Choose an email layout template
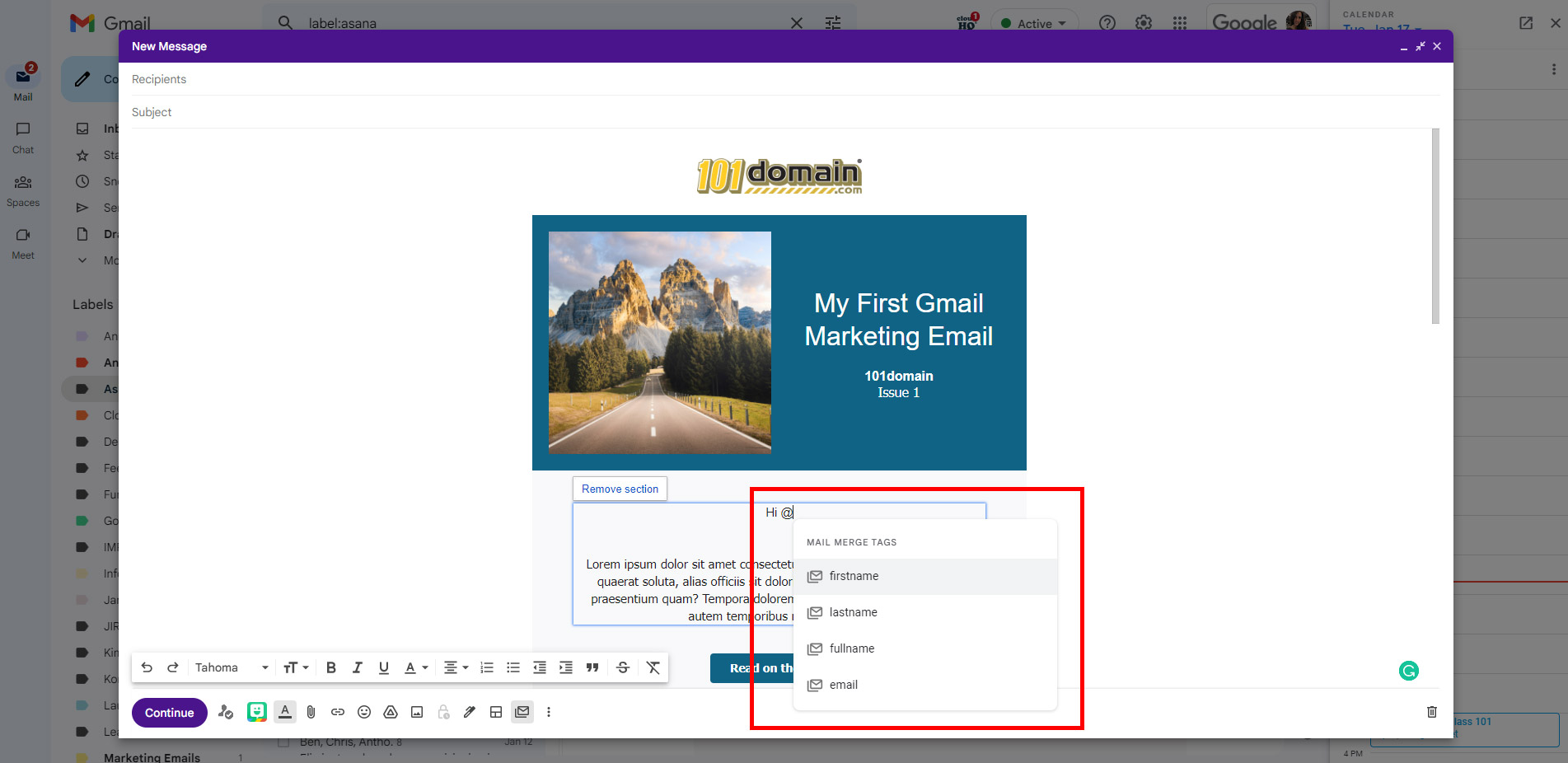This screenshot has width=1568, height=763. click(x=496, y=712)
